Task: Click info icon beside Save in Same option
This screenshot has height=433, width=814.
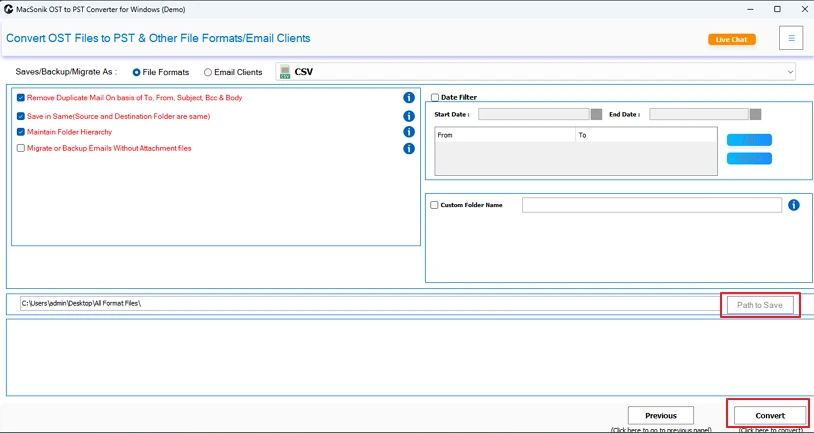Action: 408,116
